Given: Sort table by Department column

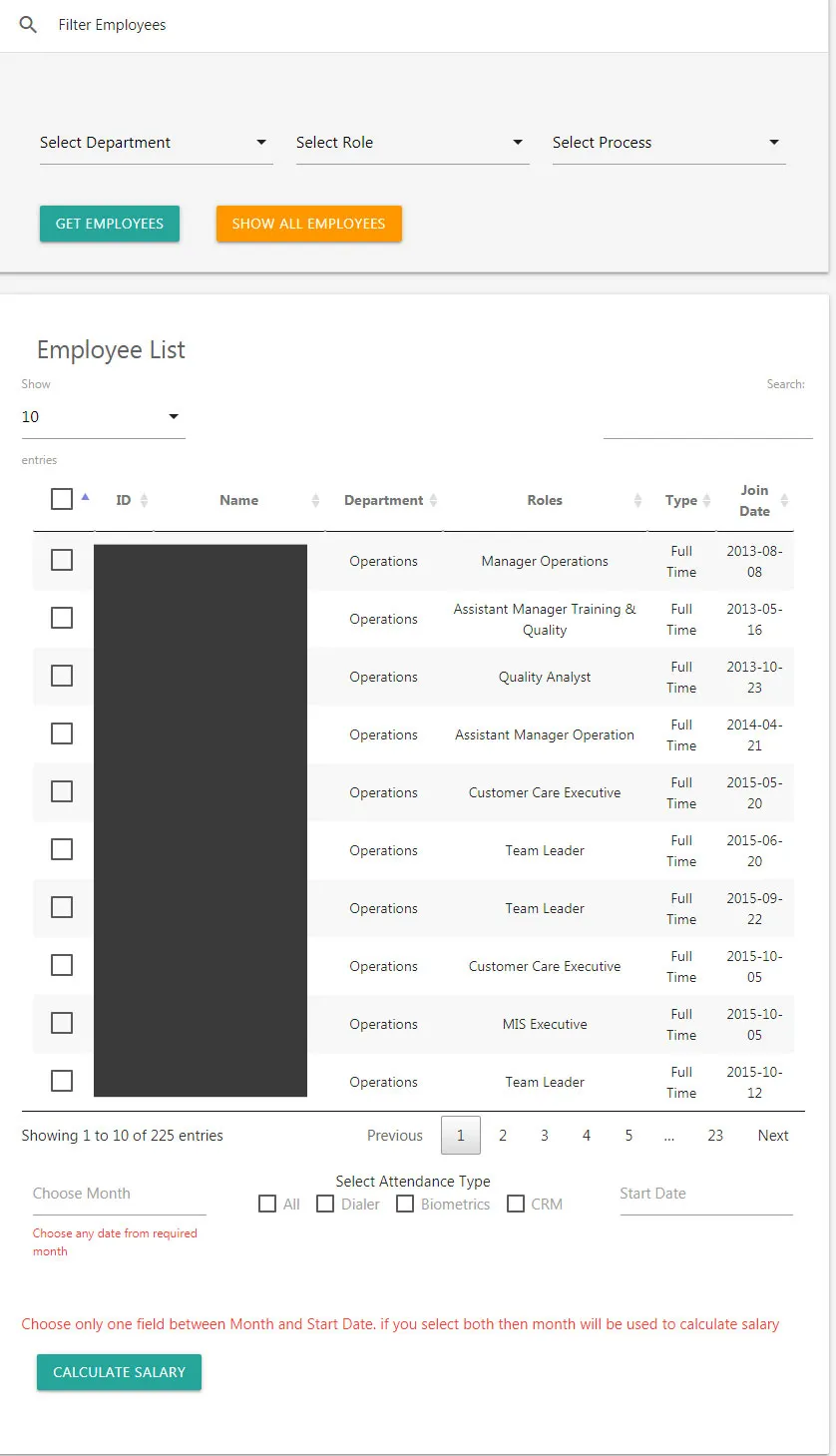Looking at the screenshot, I should click(x=384, y=500).
